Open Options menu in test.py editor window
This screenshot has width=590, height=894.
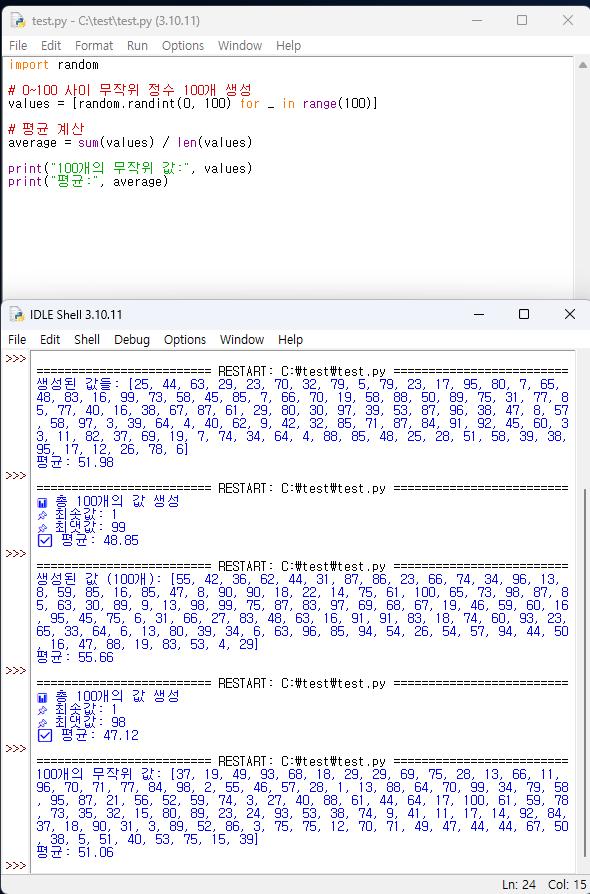183,46
